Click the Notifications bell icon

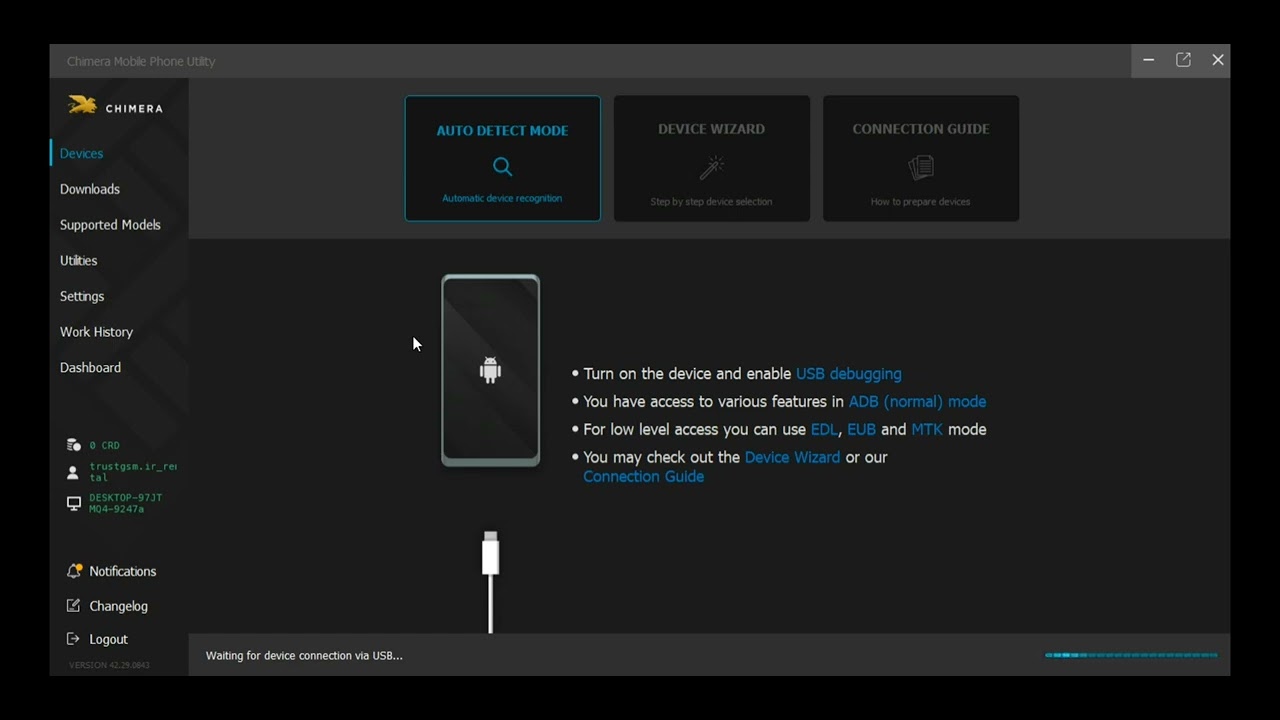pyautogui.click(x=73, y=571)
